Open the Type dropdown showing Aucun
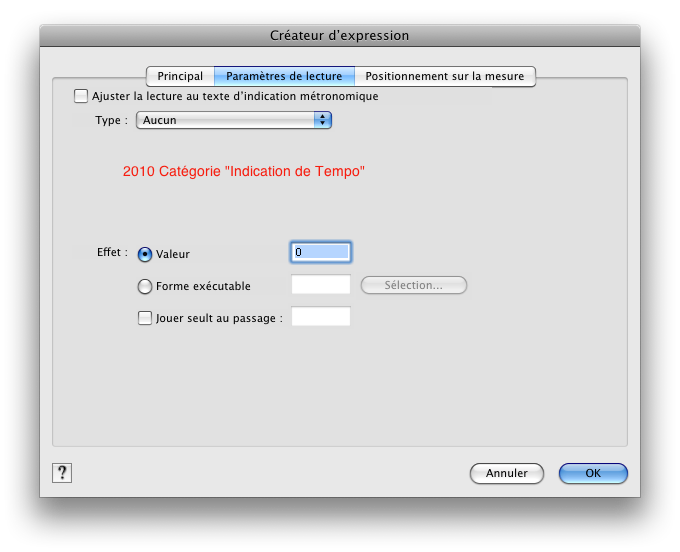The image size is (680, 552). [233, 120]
